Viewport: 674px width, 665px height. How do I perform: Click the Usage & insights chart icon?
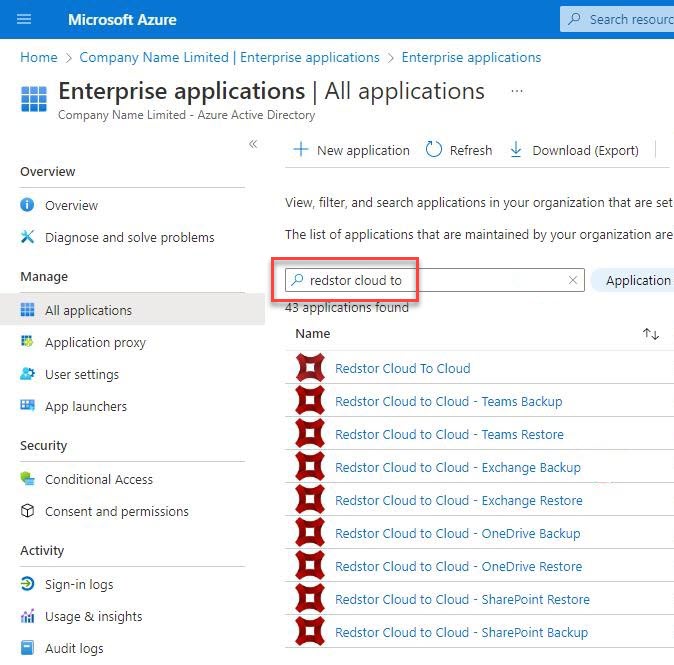coord(27,616)
